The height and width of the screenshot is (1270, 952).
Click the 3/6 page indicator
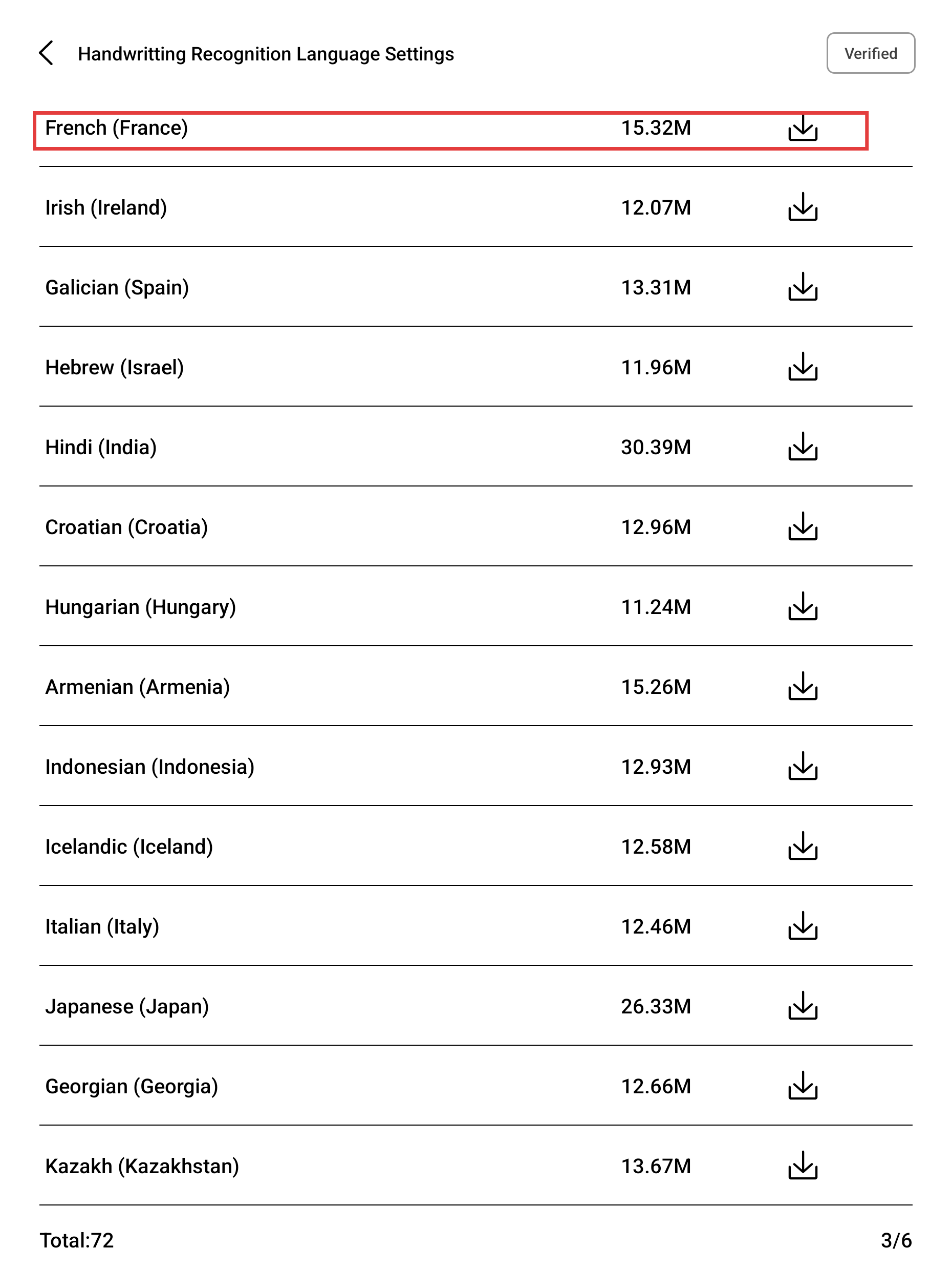[895, 1240]
